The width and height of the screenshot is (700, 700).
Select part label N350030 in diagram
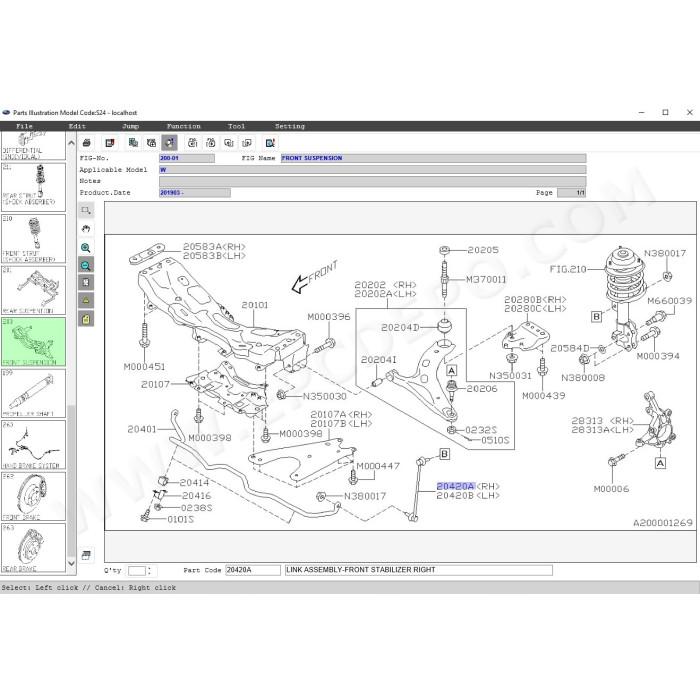point(325,396)
